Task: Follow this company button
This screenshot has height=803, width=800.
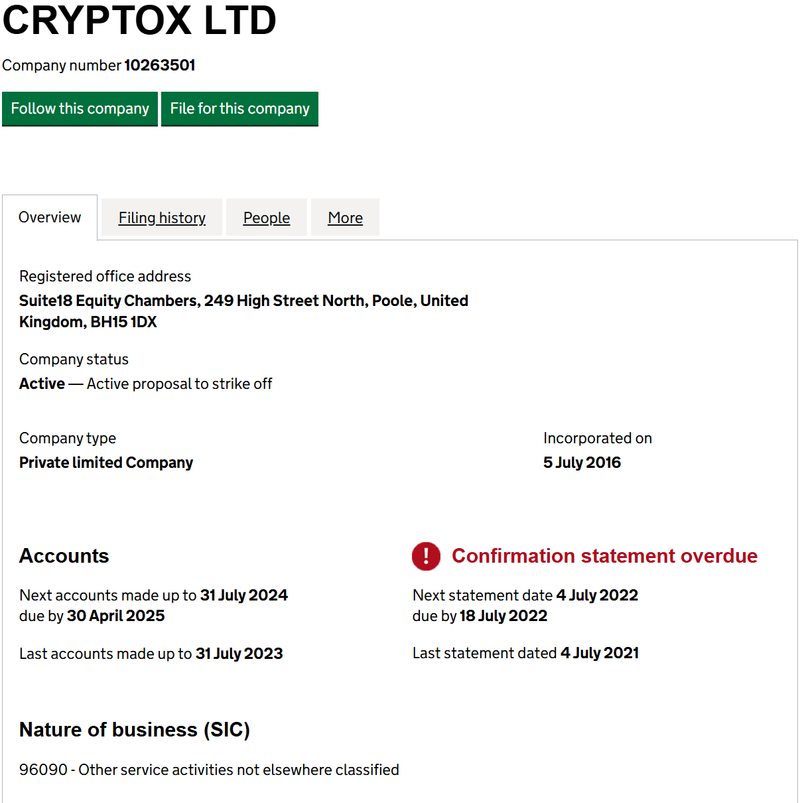Action: 80,109
